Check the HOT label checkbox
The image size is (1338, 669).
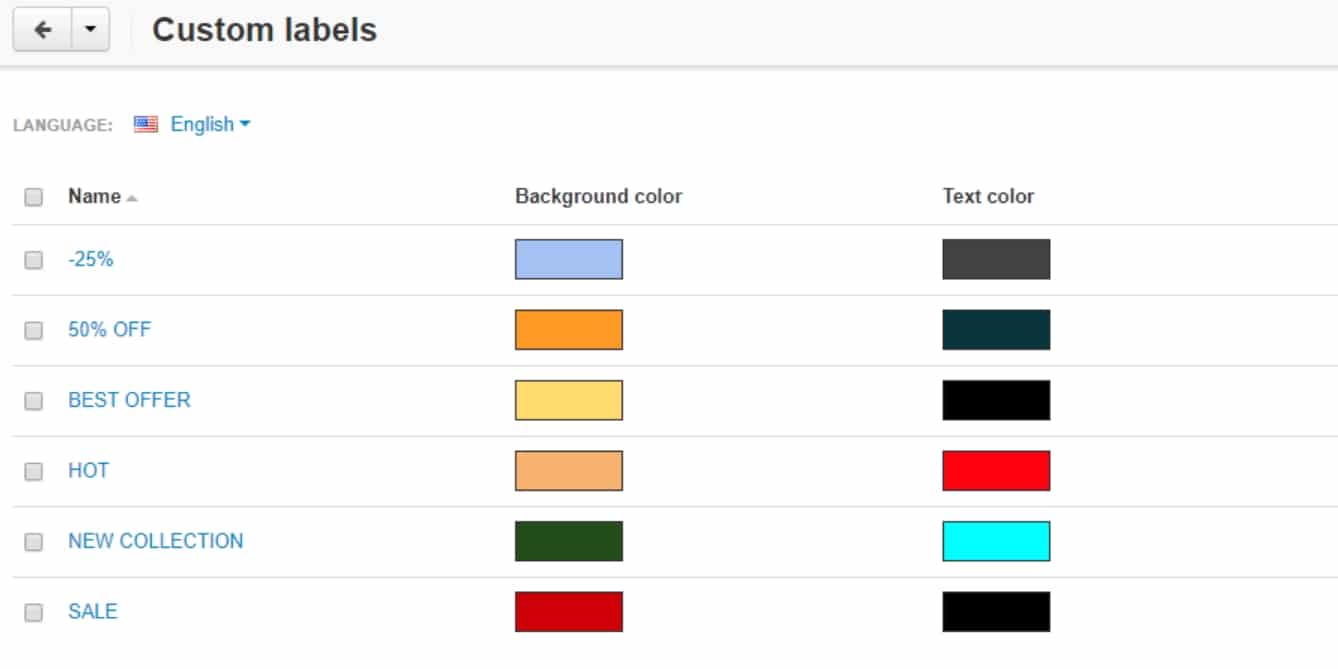[x=34, y=471]
